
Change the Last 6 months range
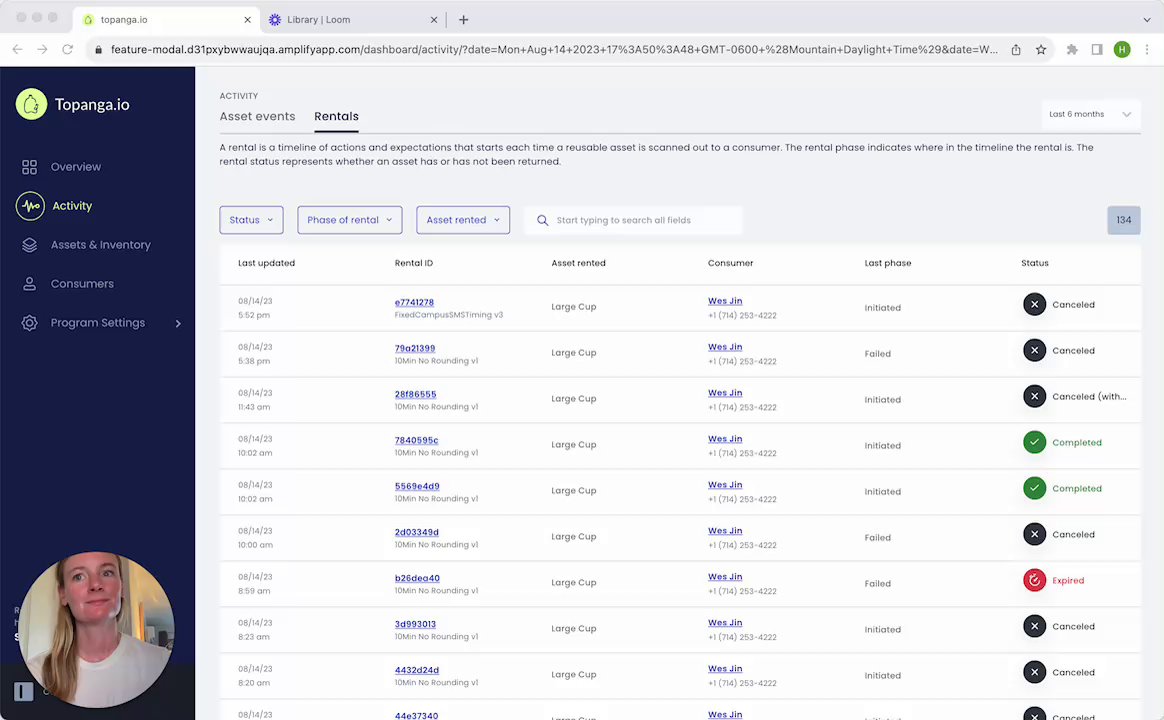(x=1089, y=114)
